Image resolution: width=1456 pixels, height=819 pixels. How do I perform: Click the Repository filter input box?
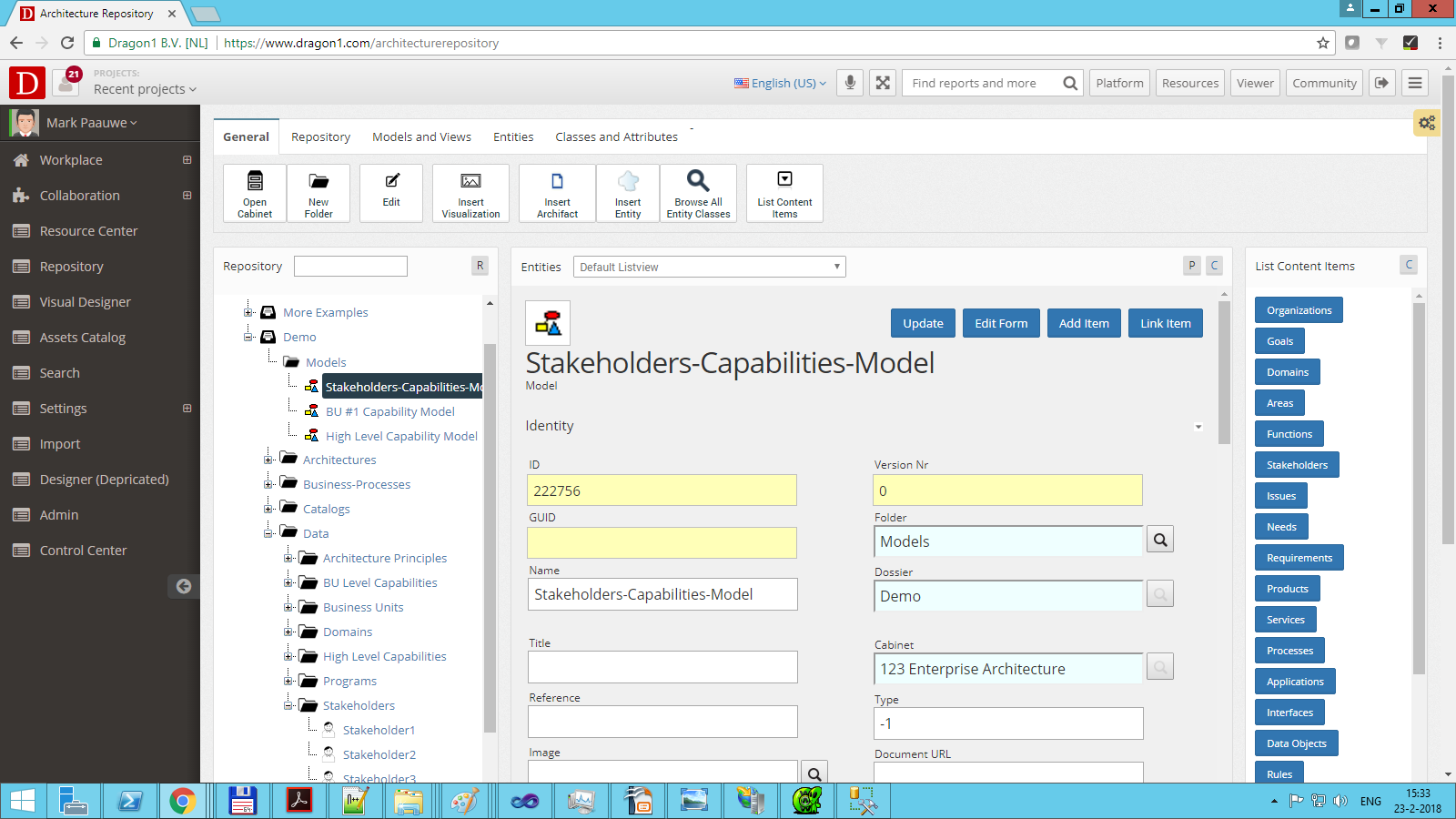coord(350,266)
